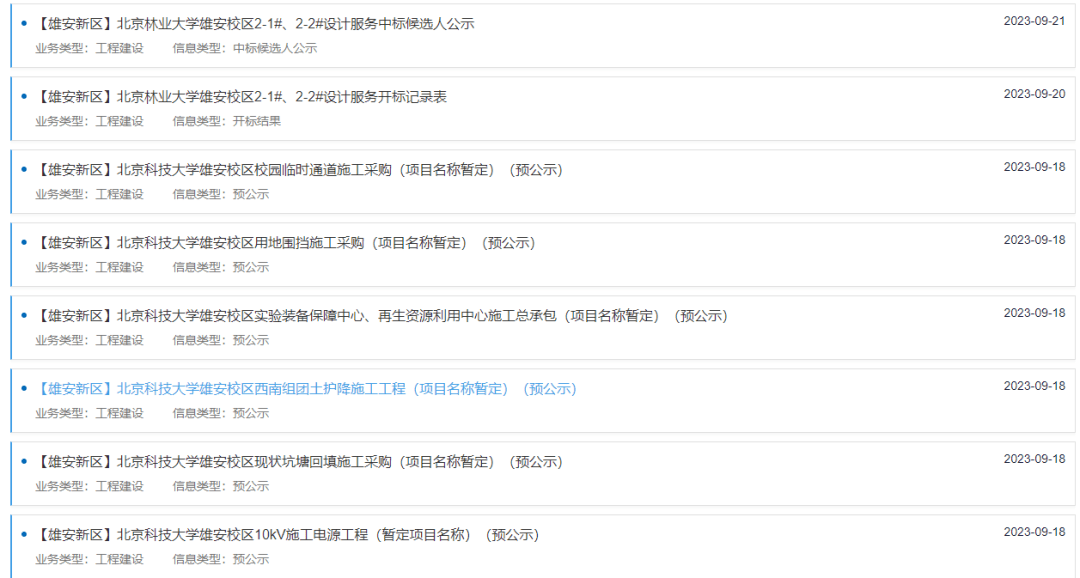
Task: Open 实验装备保障中心、再生资源利用中心施工总承包 pre-notice
Action: click(x=382, y=316)
